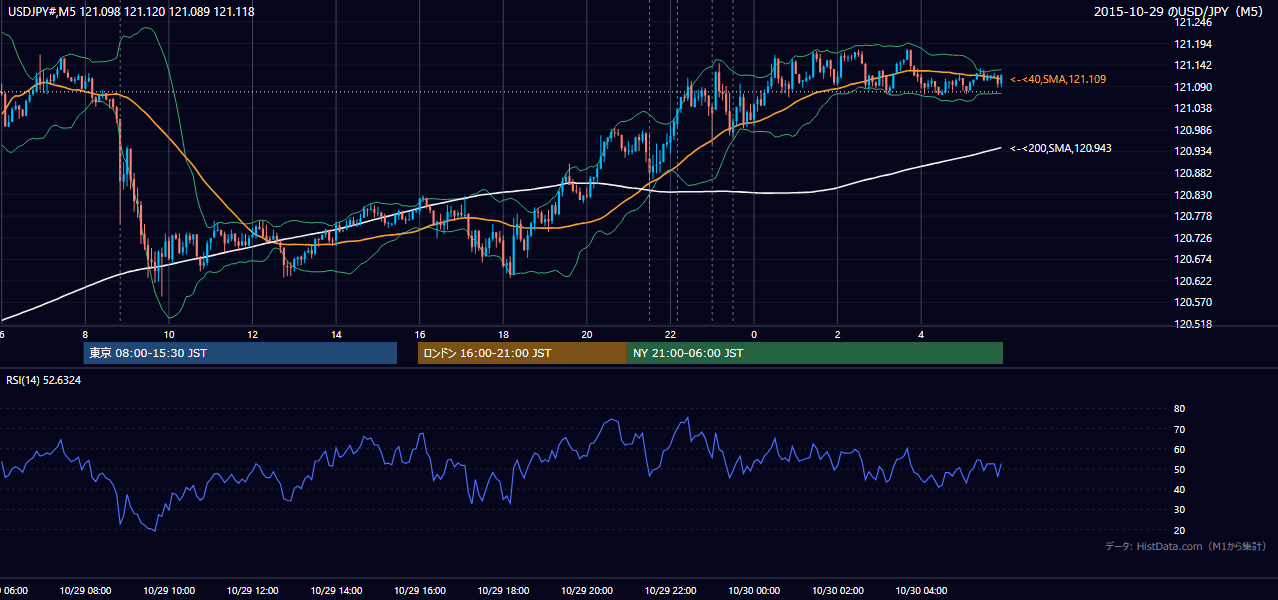Click price axis label 121.090
The width and height of the screenshot is (1278, 600).
pyautogui.click(x=1193, y=87)
